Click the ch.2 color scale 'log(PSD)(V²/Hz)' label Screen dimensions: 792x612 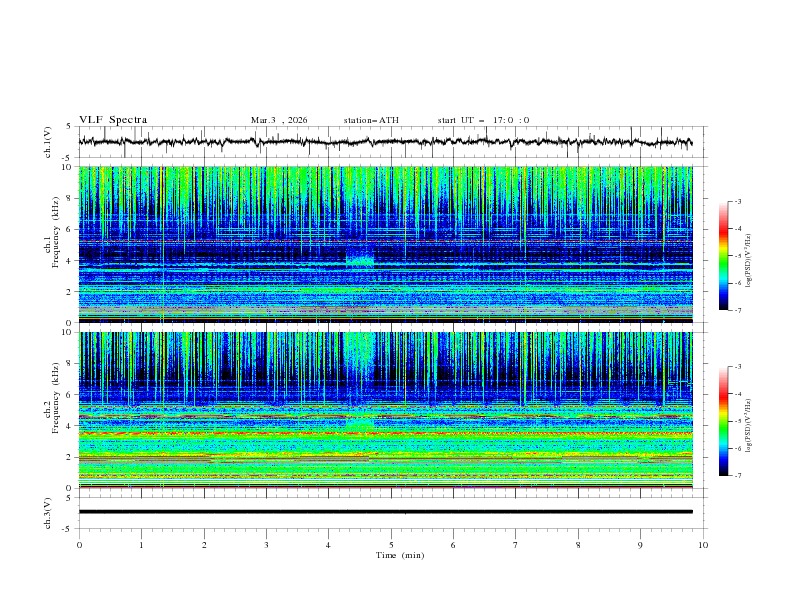[x=749, y=426]
